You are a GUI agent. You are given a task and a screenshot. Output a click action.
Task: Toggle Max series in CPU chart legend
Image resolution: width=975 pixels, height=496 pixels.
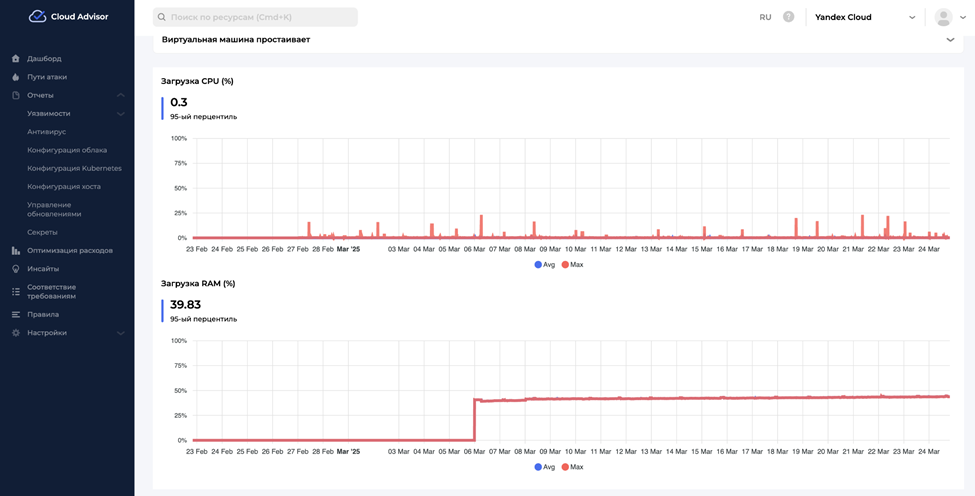572,265
